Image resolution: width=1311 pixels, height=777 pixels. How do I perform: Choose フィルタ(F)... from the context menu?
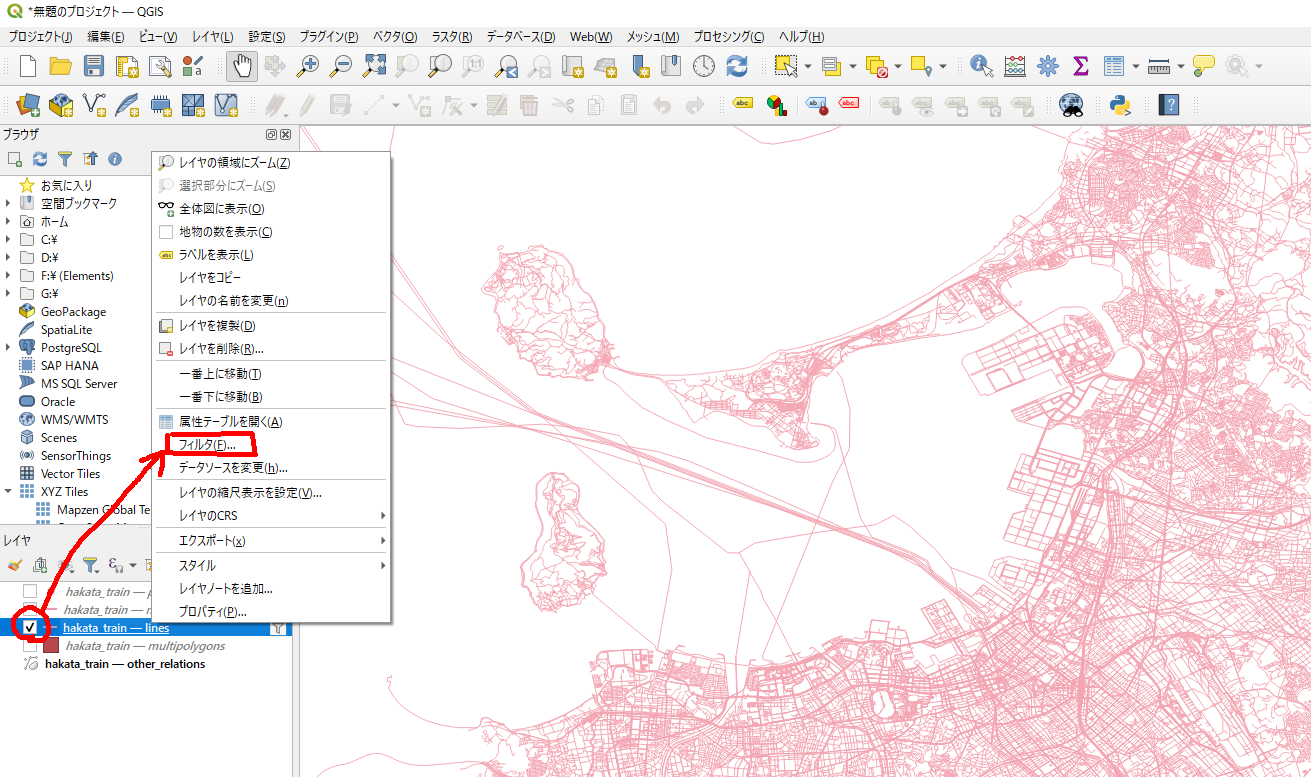tap(206, 444)
